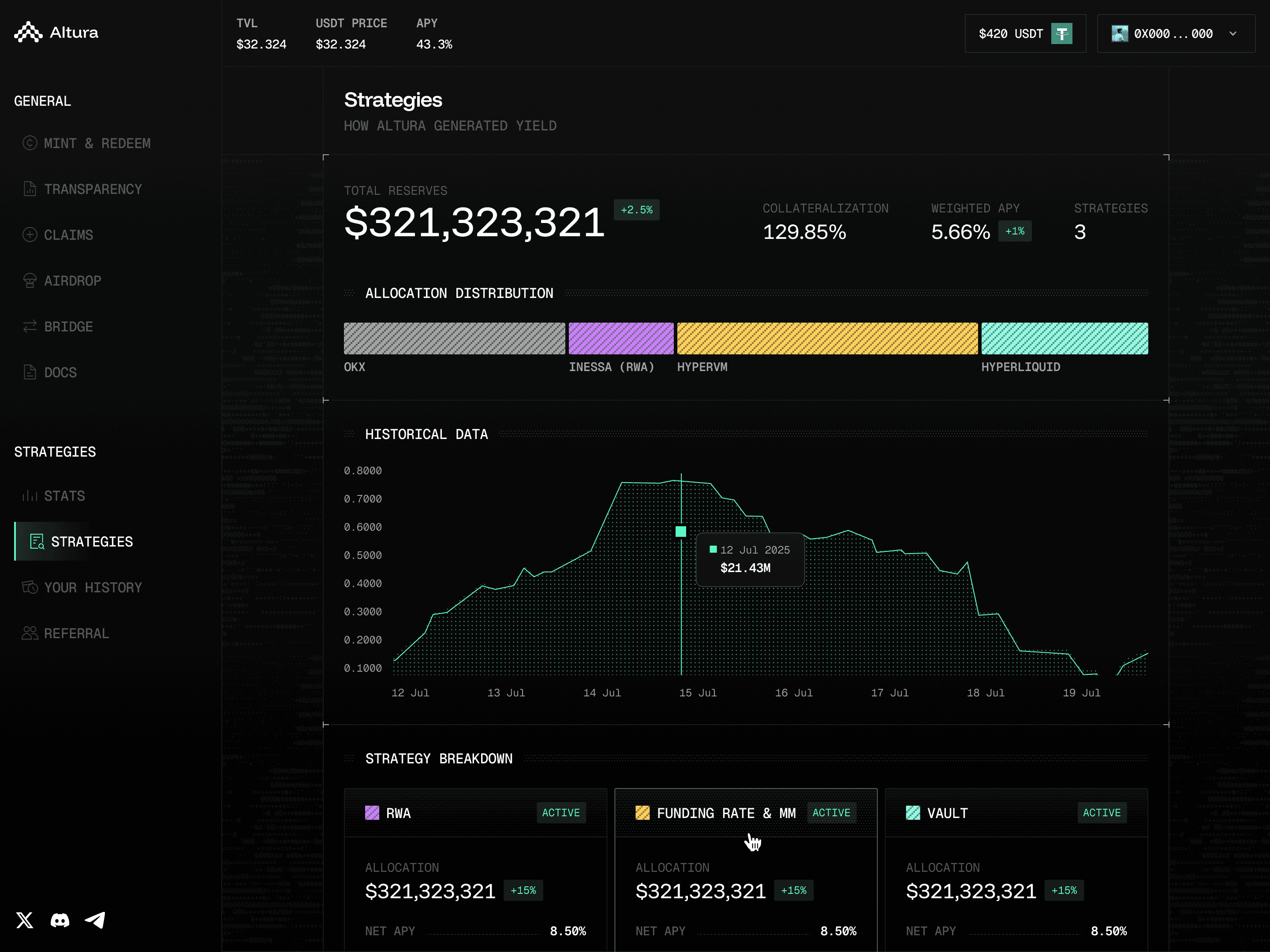Screen dimensions: 1270x952
Task: Open the Mint & Redeem page
Action: point(97,143)
